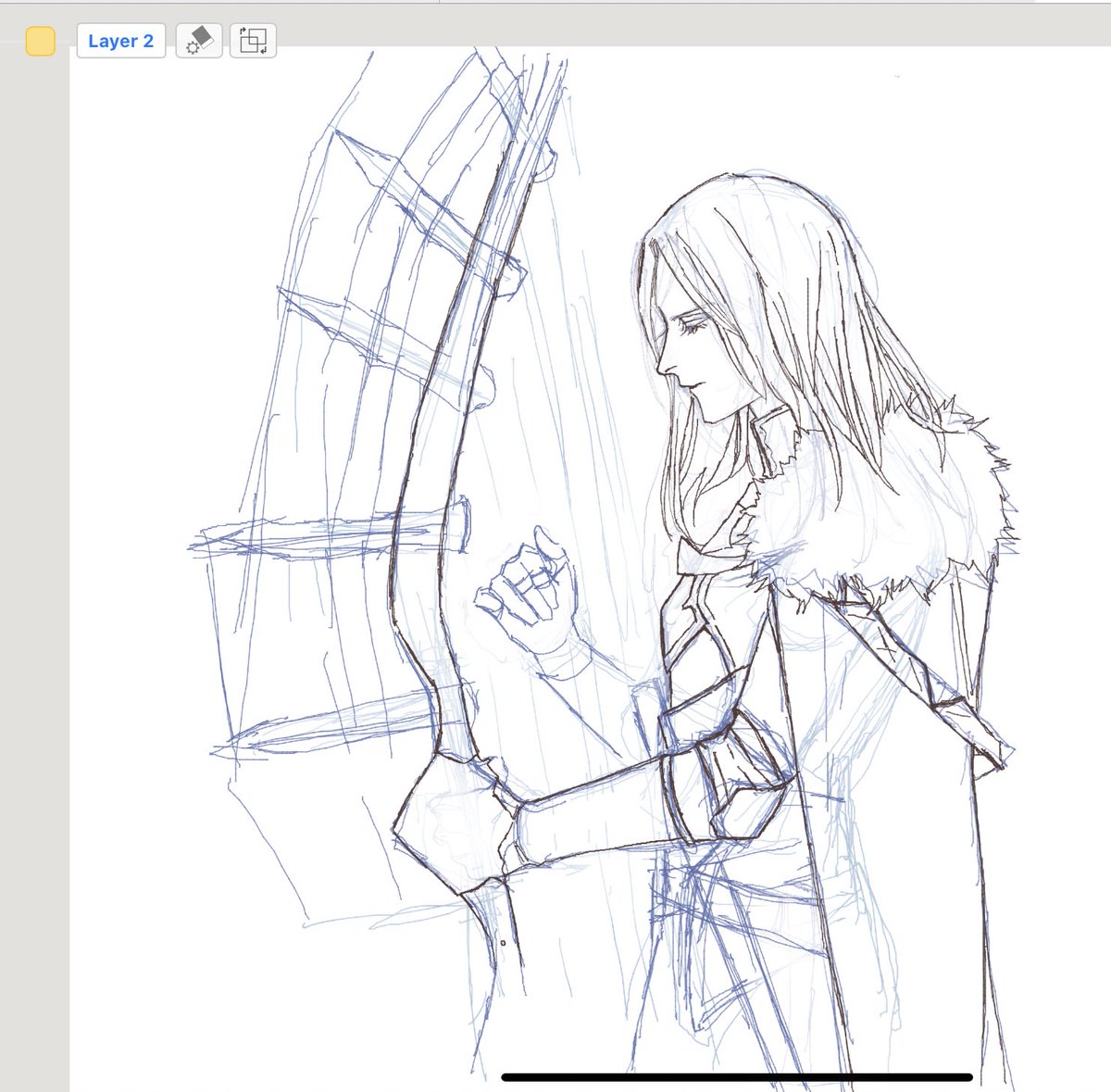Tap the black home indicator bar
The width and height of the screenshot is (1111, 1092).
[x=737, y=1077]
